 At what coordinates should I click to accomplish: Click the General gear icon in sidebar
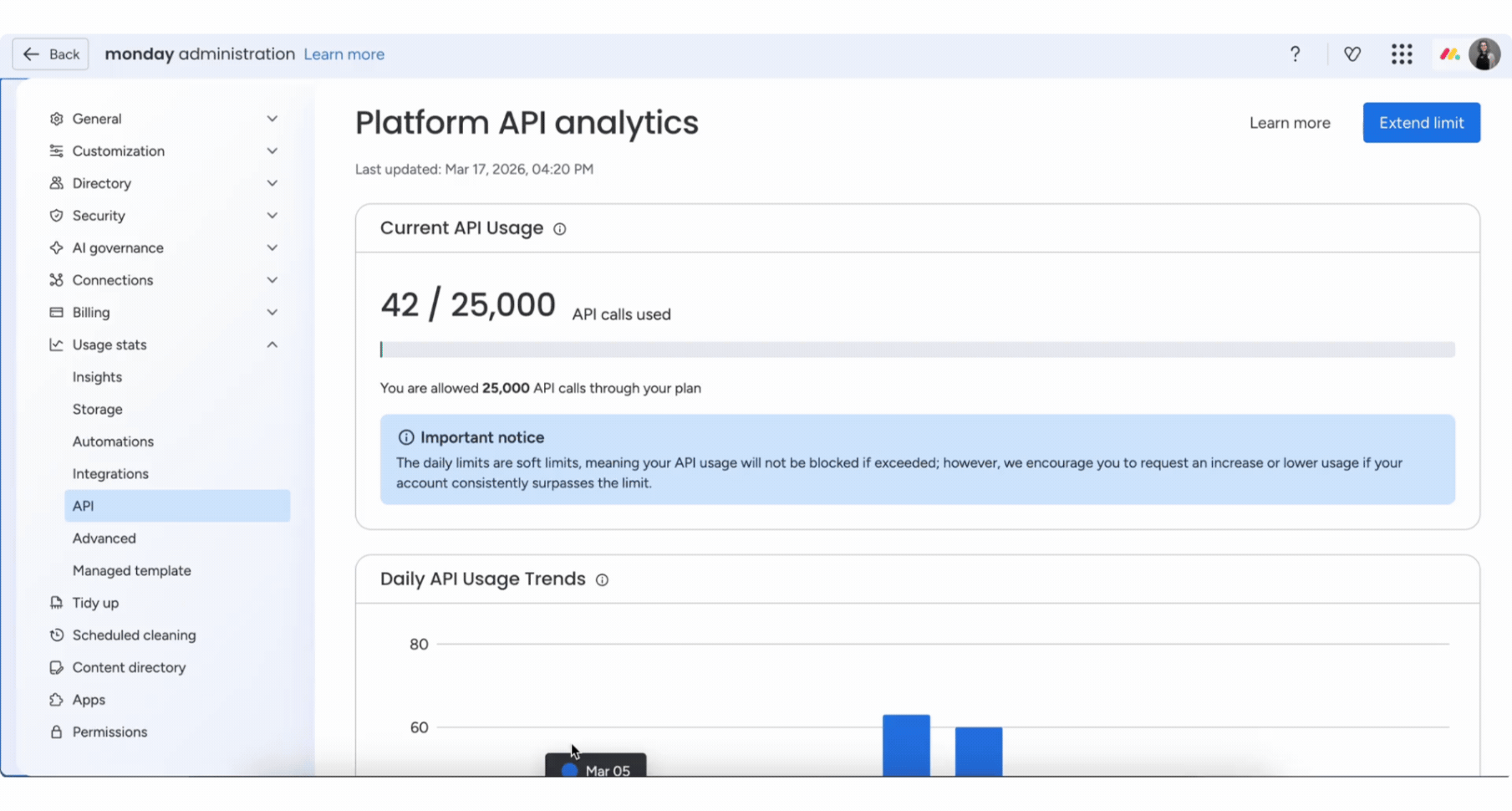[56, 119]
